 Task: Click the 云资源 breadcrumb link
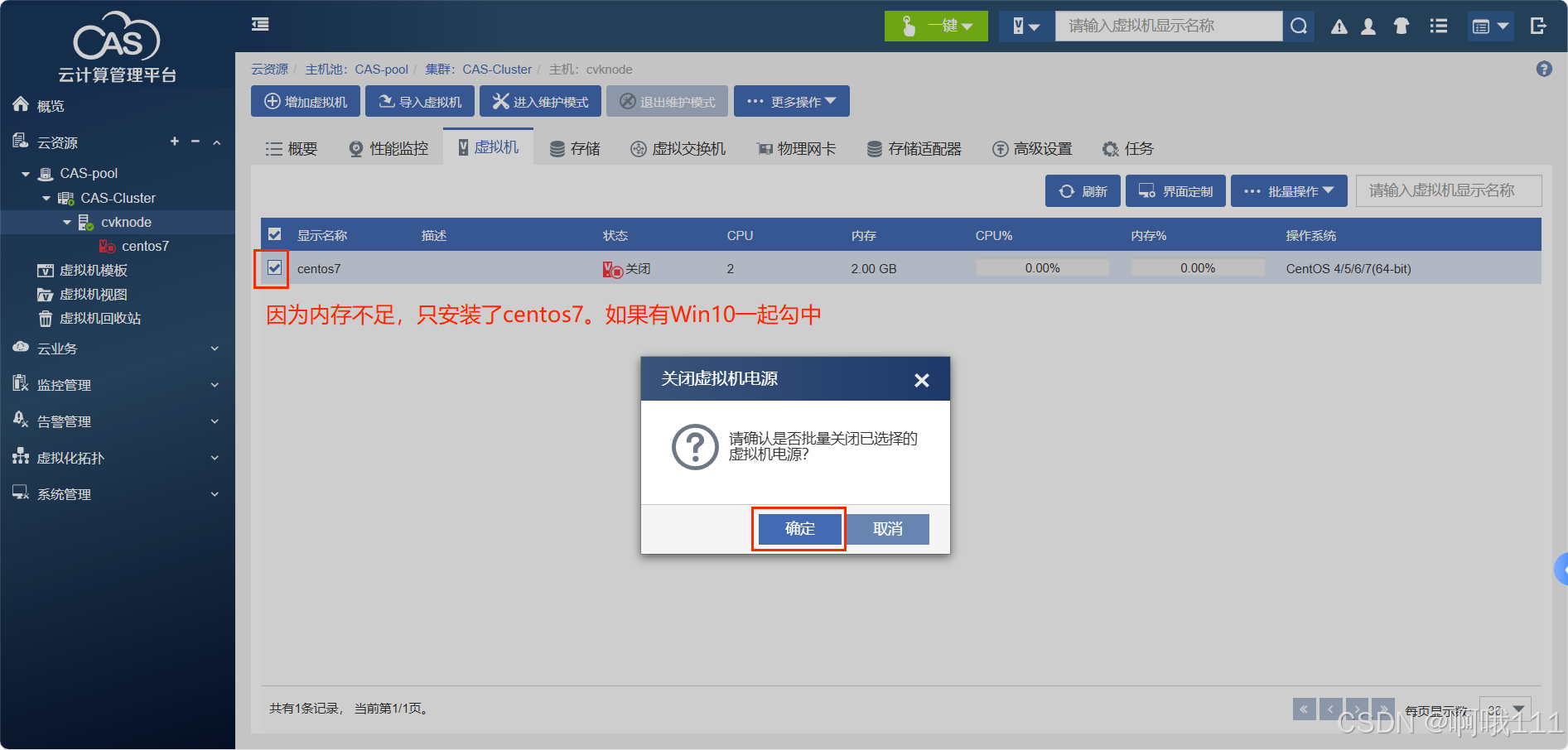(x=270, y=70)
